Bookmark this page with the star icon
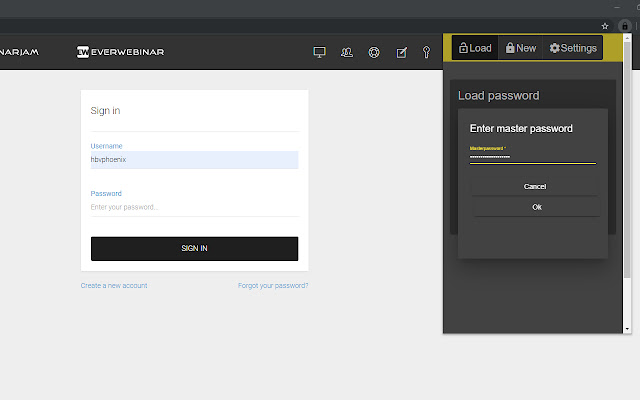Screen dimensions: 640x400 604,25
